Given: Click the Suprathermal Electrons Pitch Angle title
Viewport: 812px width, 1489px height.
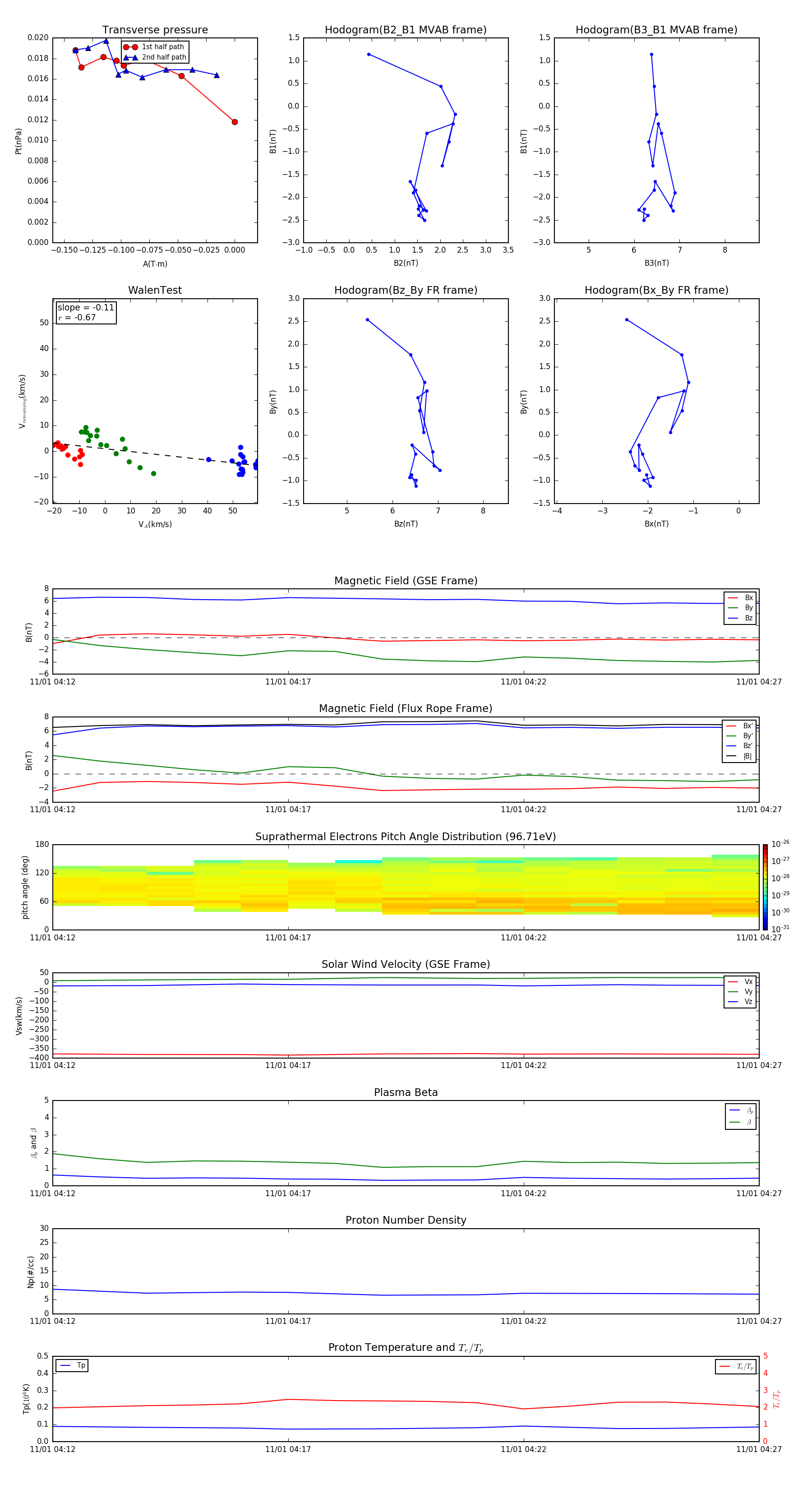Looking at the screenshot, I should point(406,837).
